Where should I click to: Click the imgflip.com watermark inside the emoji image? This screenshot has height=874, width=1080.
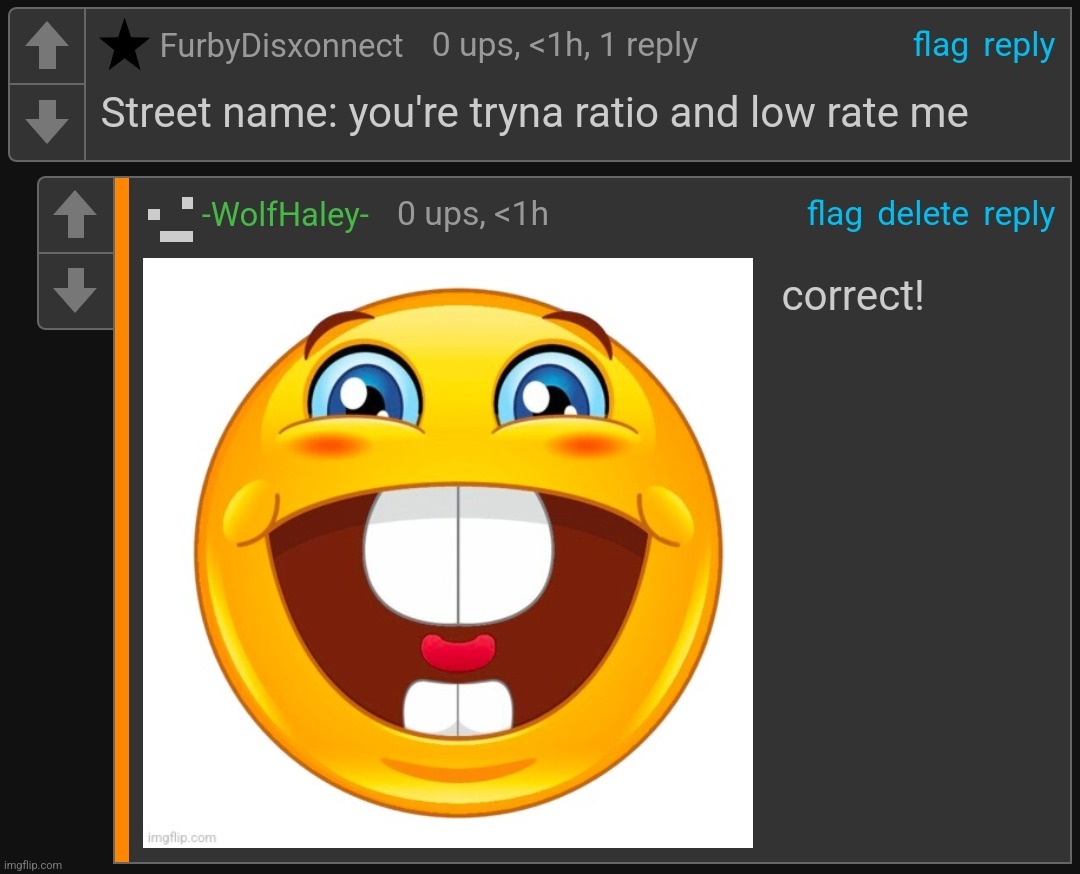pyautogui.click(x=182, y=837)
